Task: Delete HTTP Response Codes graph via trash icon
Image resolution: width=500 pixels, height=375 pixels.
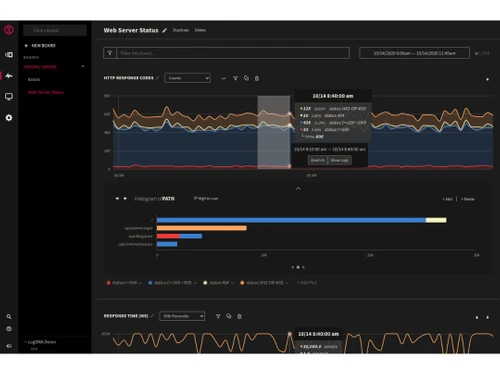Action: (x=257, y=78)
